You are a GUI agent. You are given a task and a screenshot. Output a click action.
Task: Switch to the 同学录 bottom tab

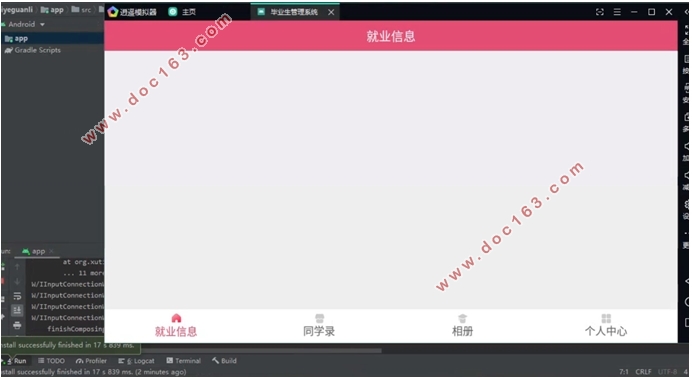(x=319, y=326)
